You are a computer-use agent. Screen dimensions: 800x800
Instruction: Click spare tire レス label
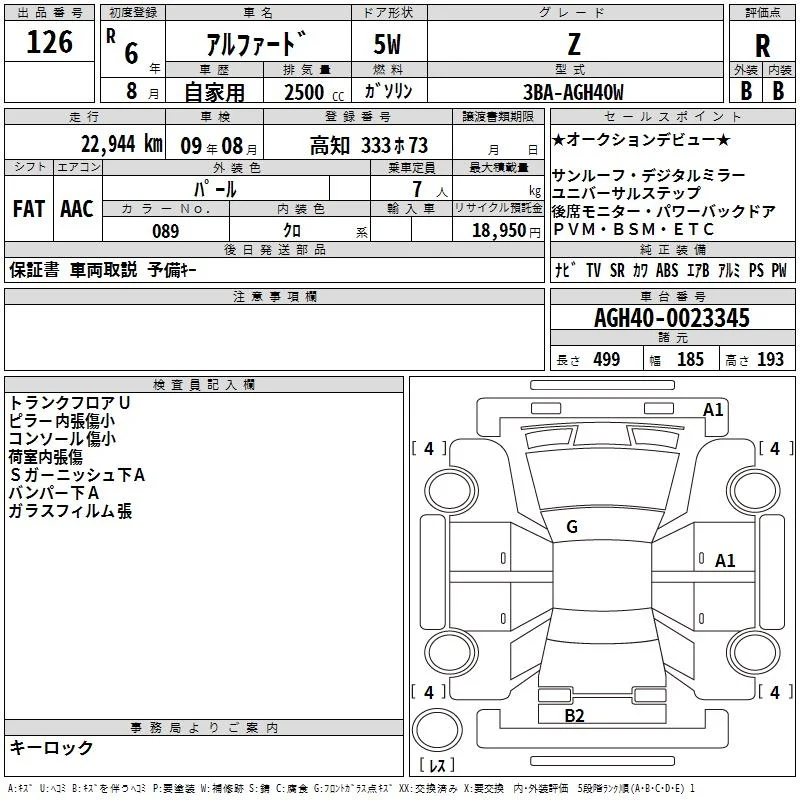(437, 765)
